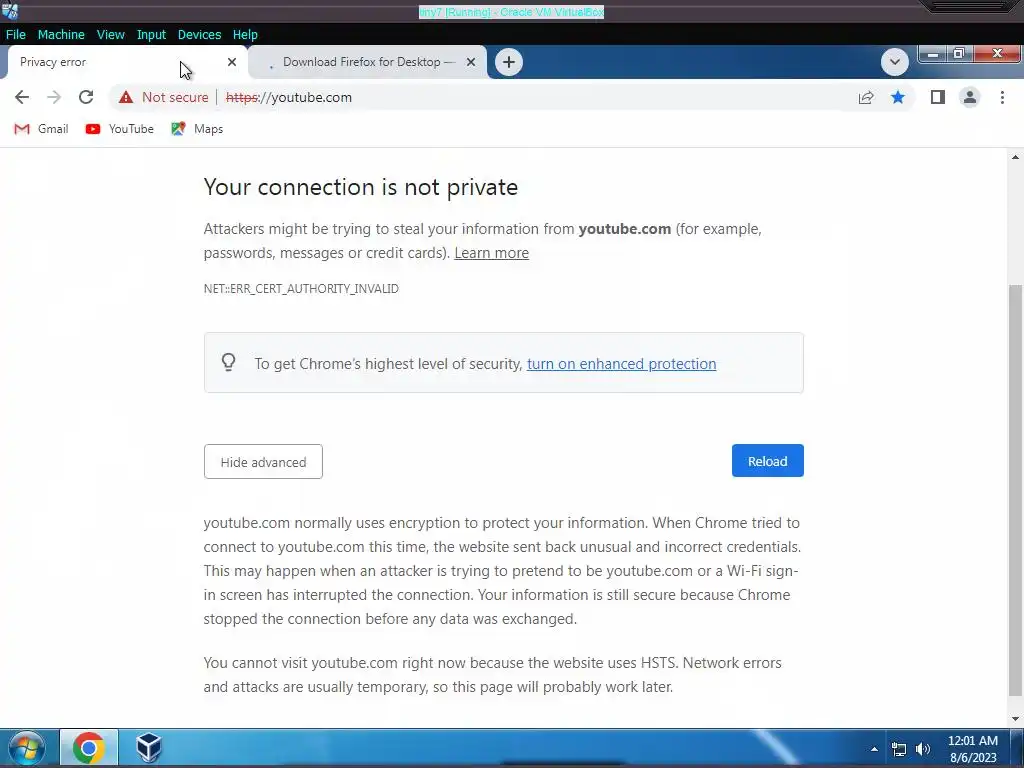Image resolution: width=1024 pixels, height=768 pixels.
Task: Click the scrollbar down arrow
Action: [x=1015, y=718]
